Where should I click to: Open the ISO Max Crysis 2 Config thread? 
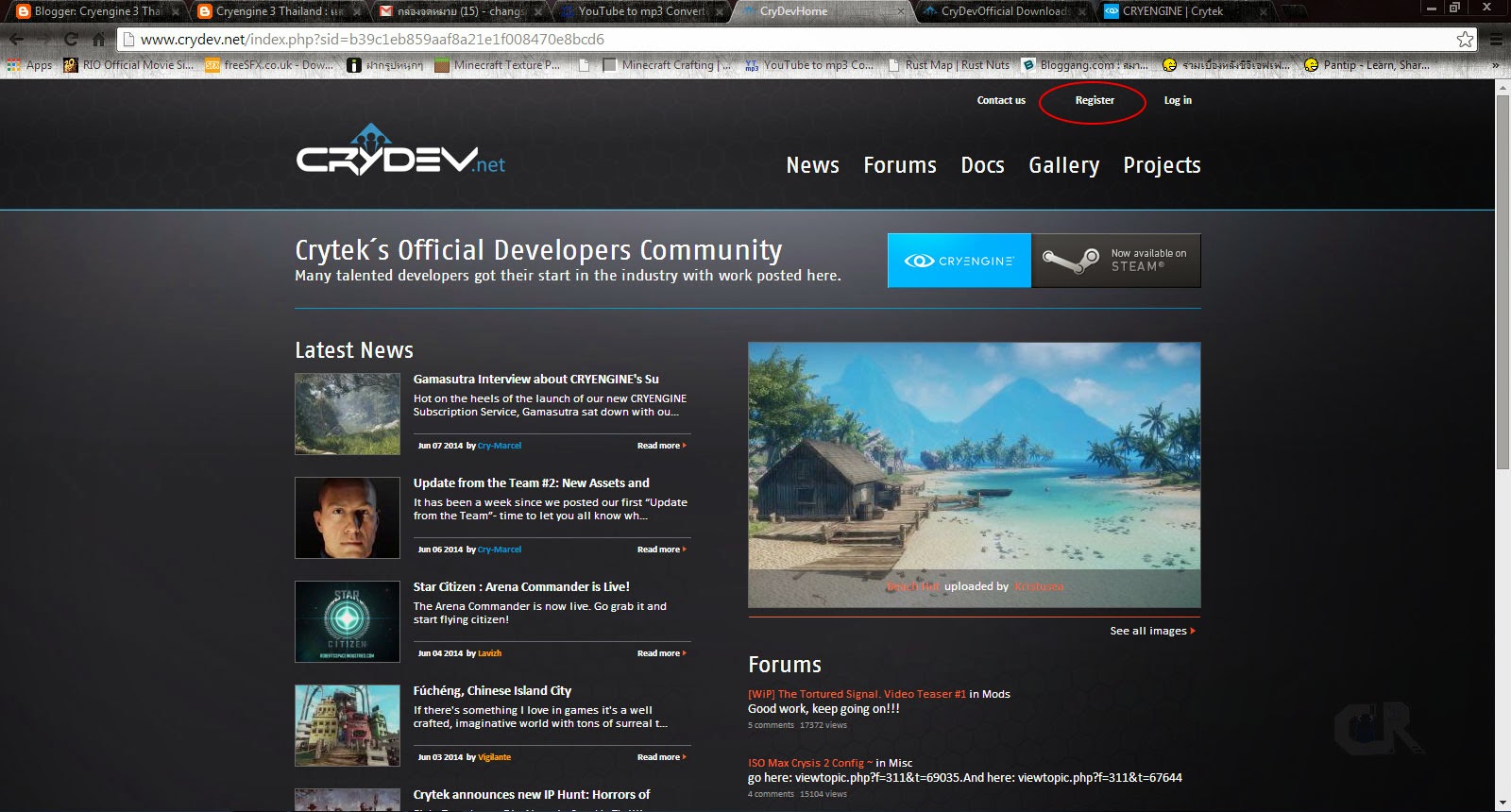809,763
